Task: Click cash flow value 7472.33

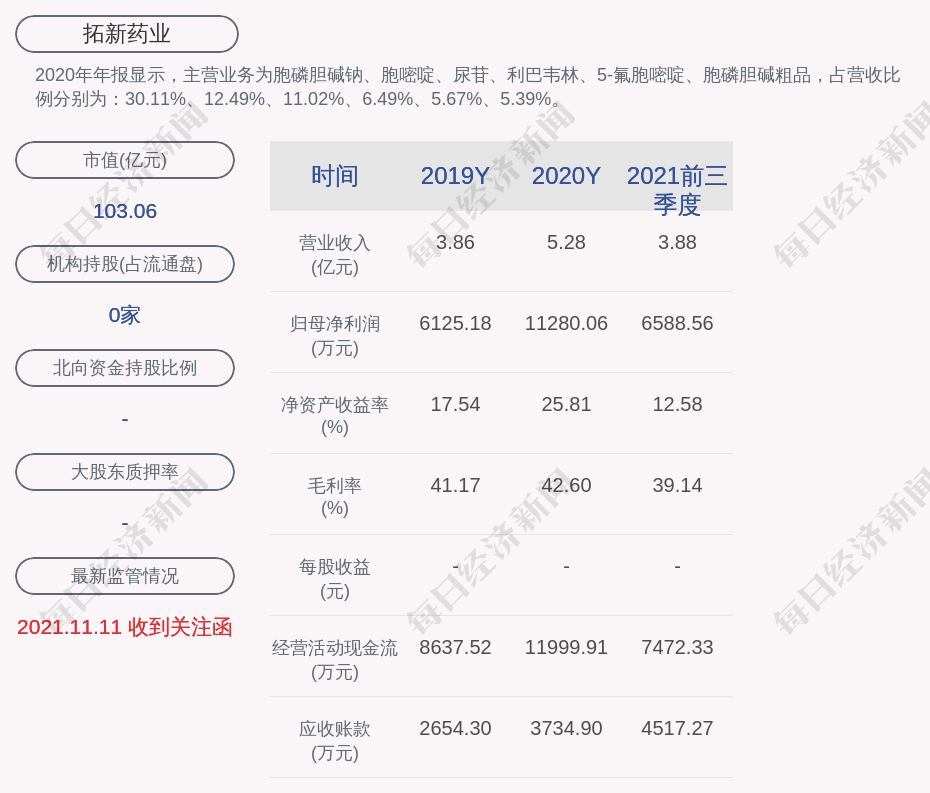Action: point(677,647)
